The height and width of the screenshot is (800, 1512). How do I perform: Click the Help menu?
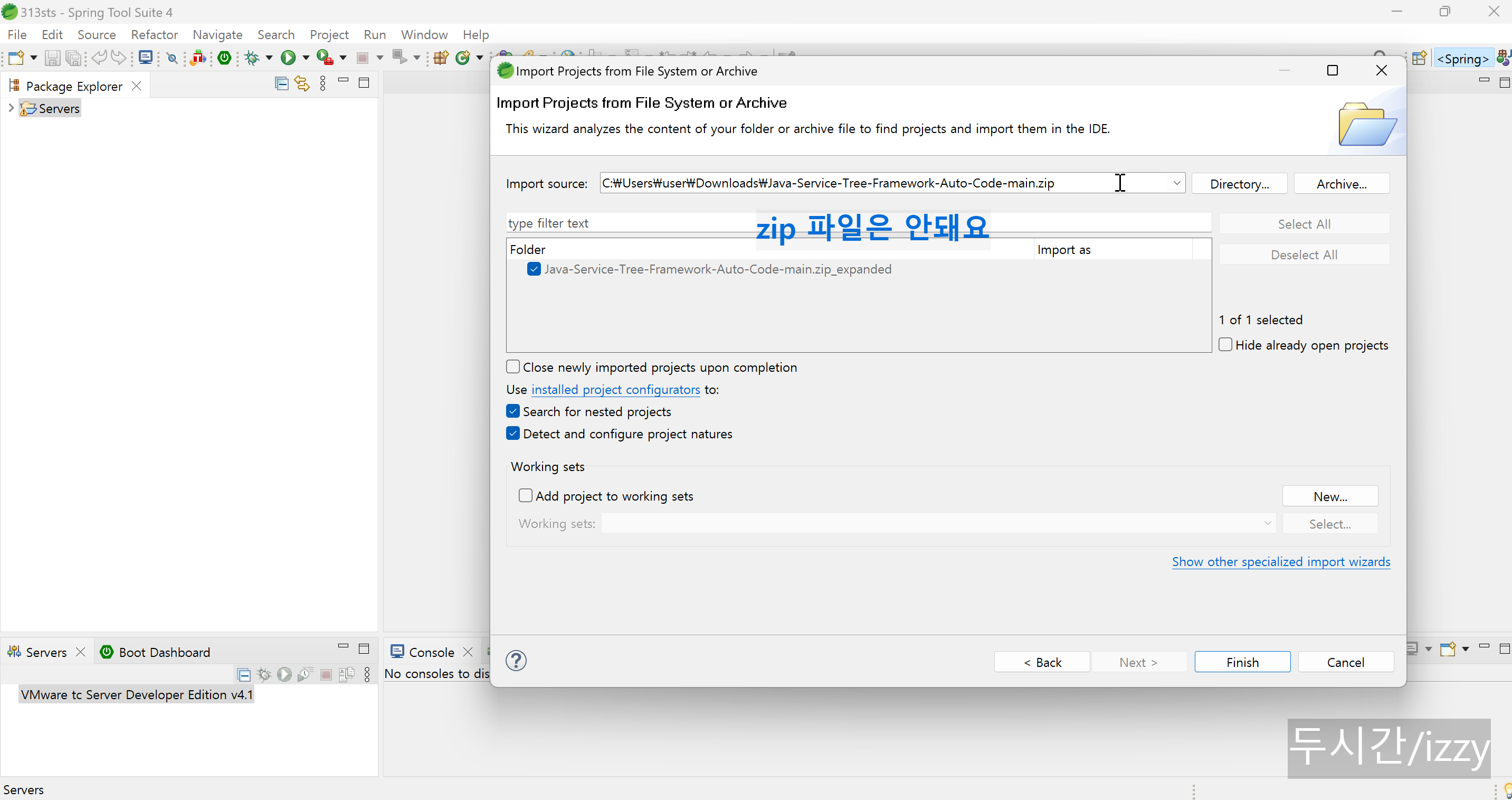click(x=476, y=35)
